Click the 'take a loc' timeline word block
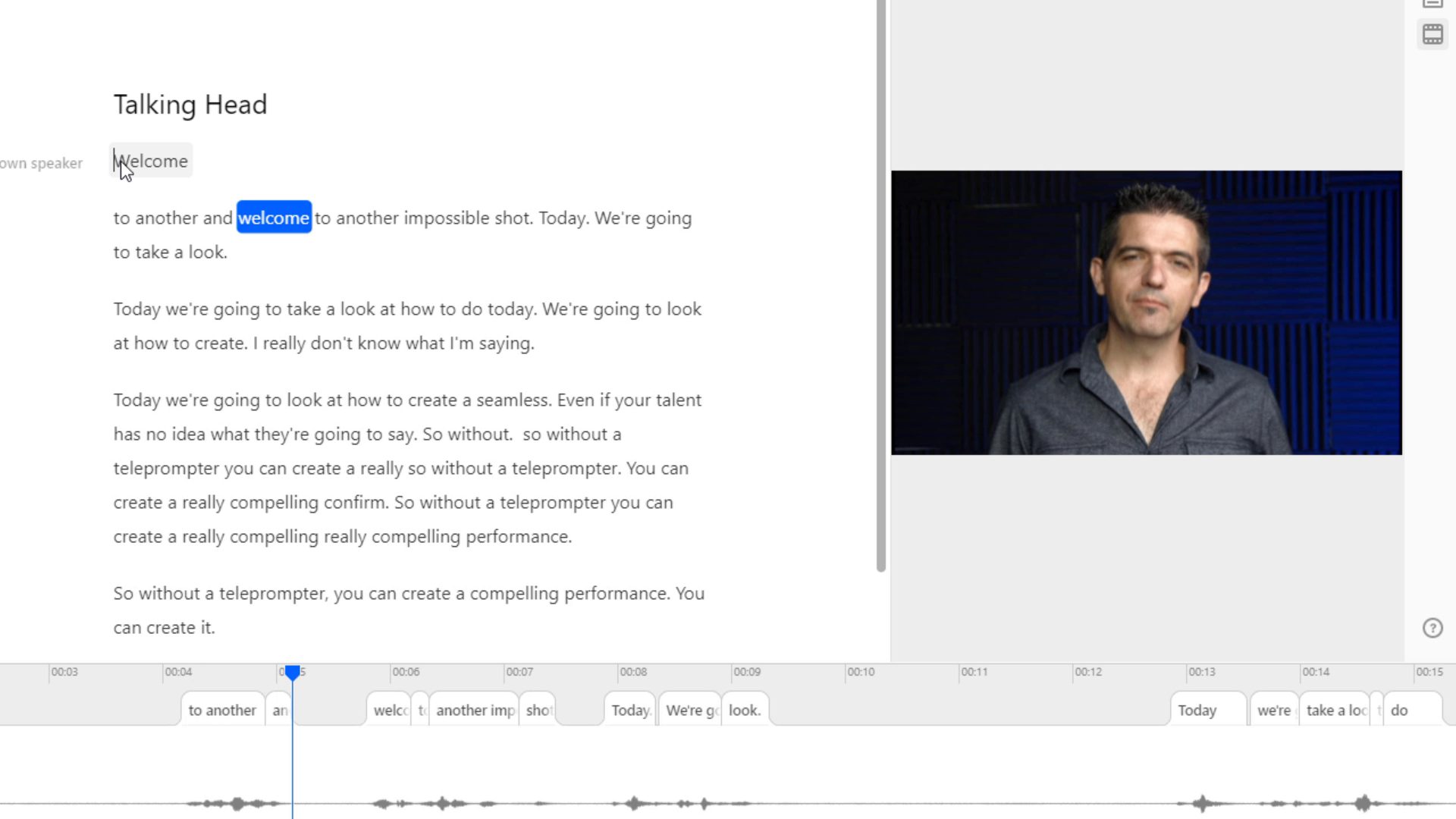This screenshot has width=1456, height=819. tap(1337, 710)
